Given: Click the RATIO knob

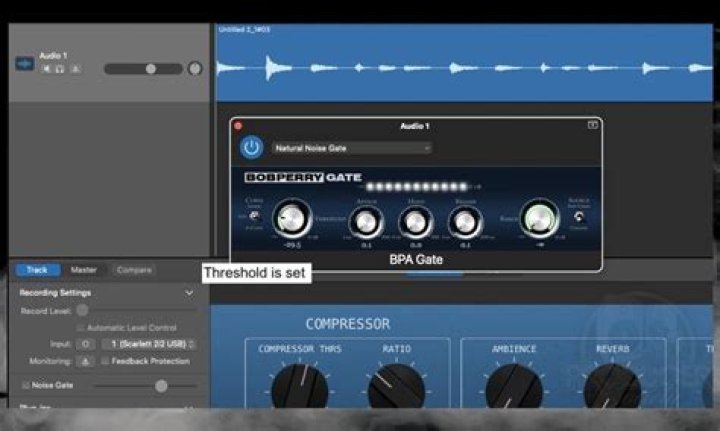Looking at the screenshot, I should (x=396, y=388).
